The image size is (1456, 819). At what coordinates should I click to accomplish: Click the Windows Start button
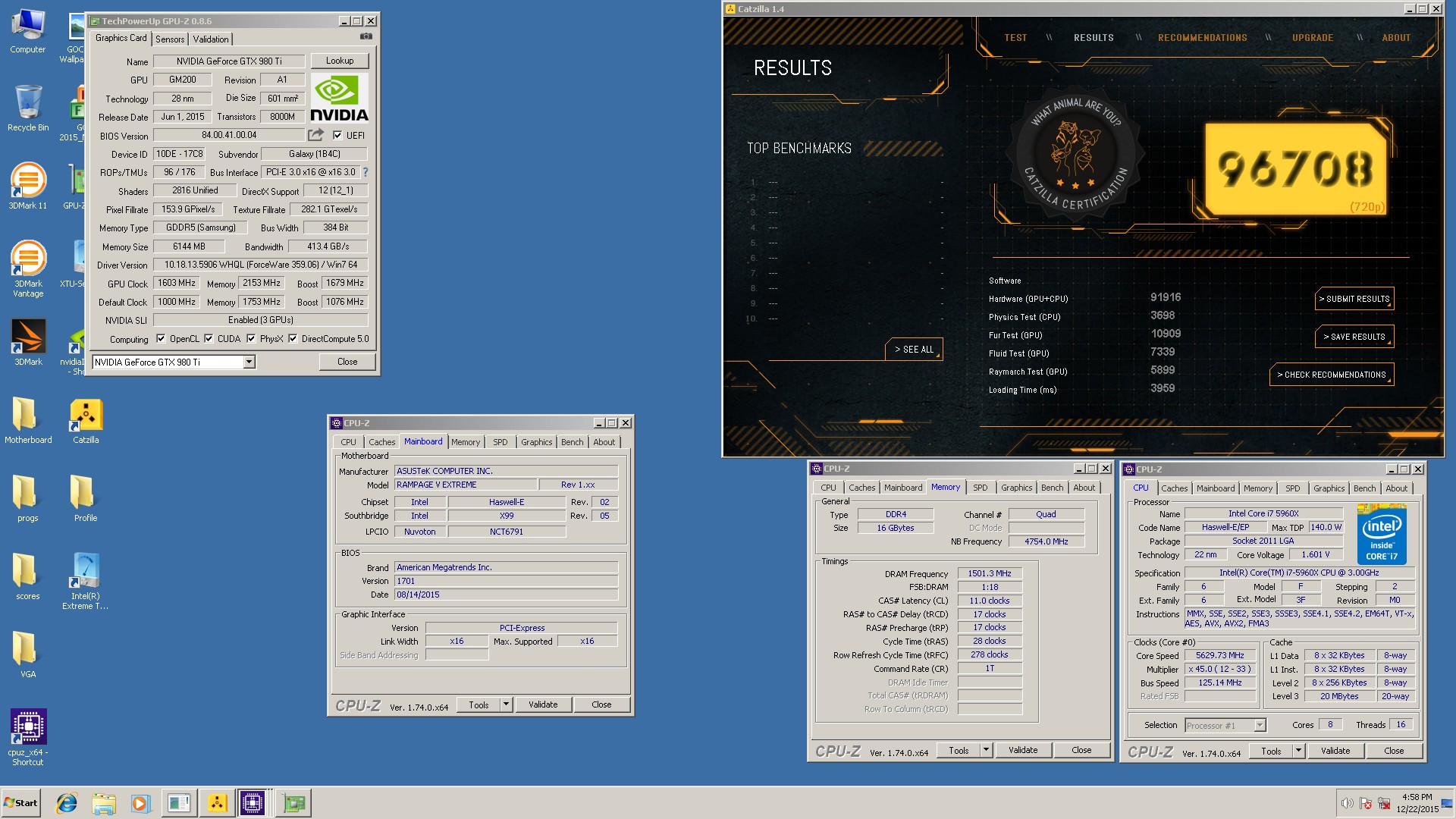[21, 803]
